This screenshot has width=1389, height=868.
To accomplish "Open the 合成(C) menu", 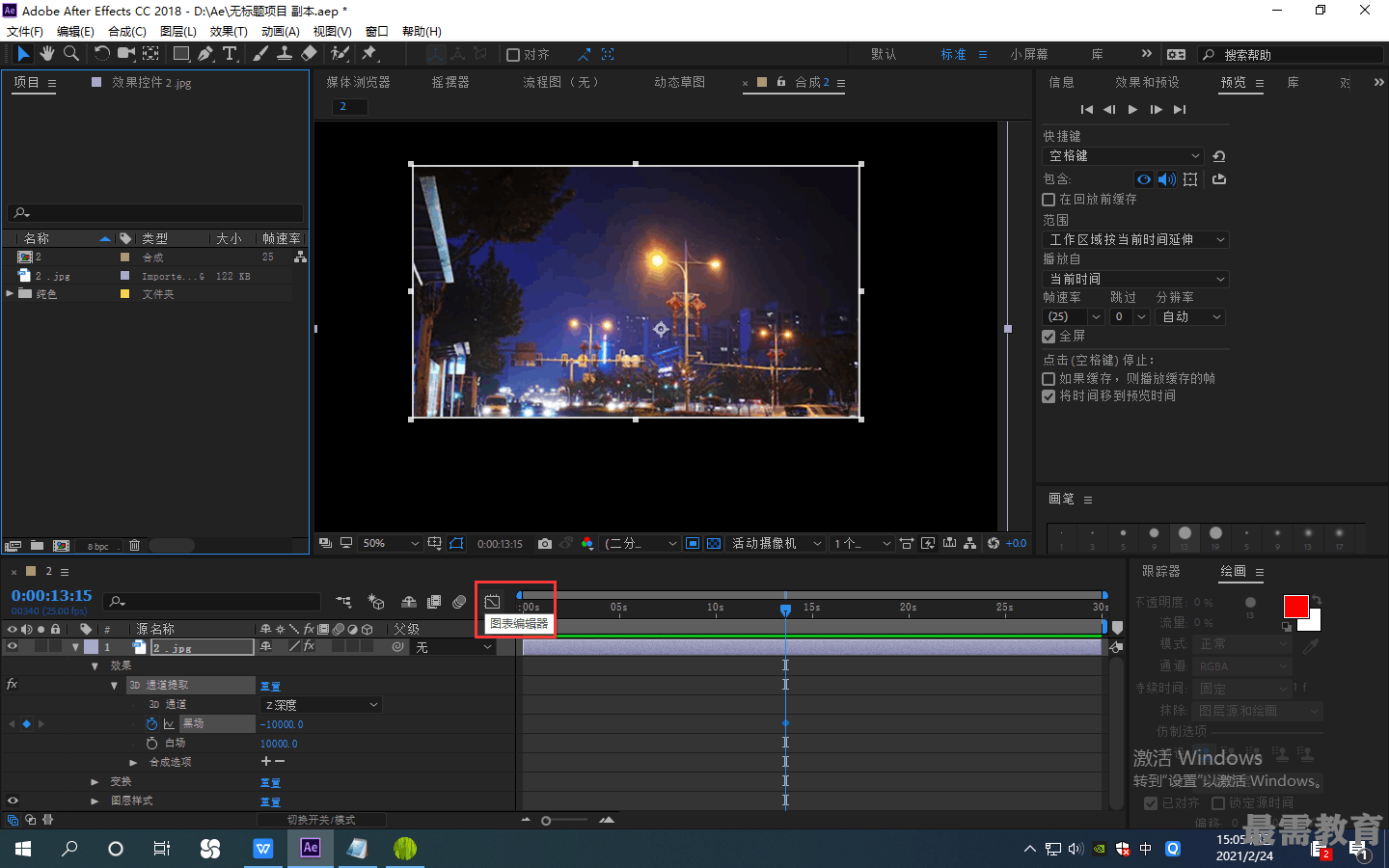I will 127,31.
